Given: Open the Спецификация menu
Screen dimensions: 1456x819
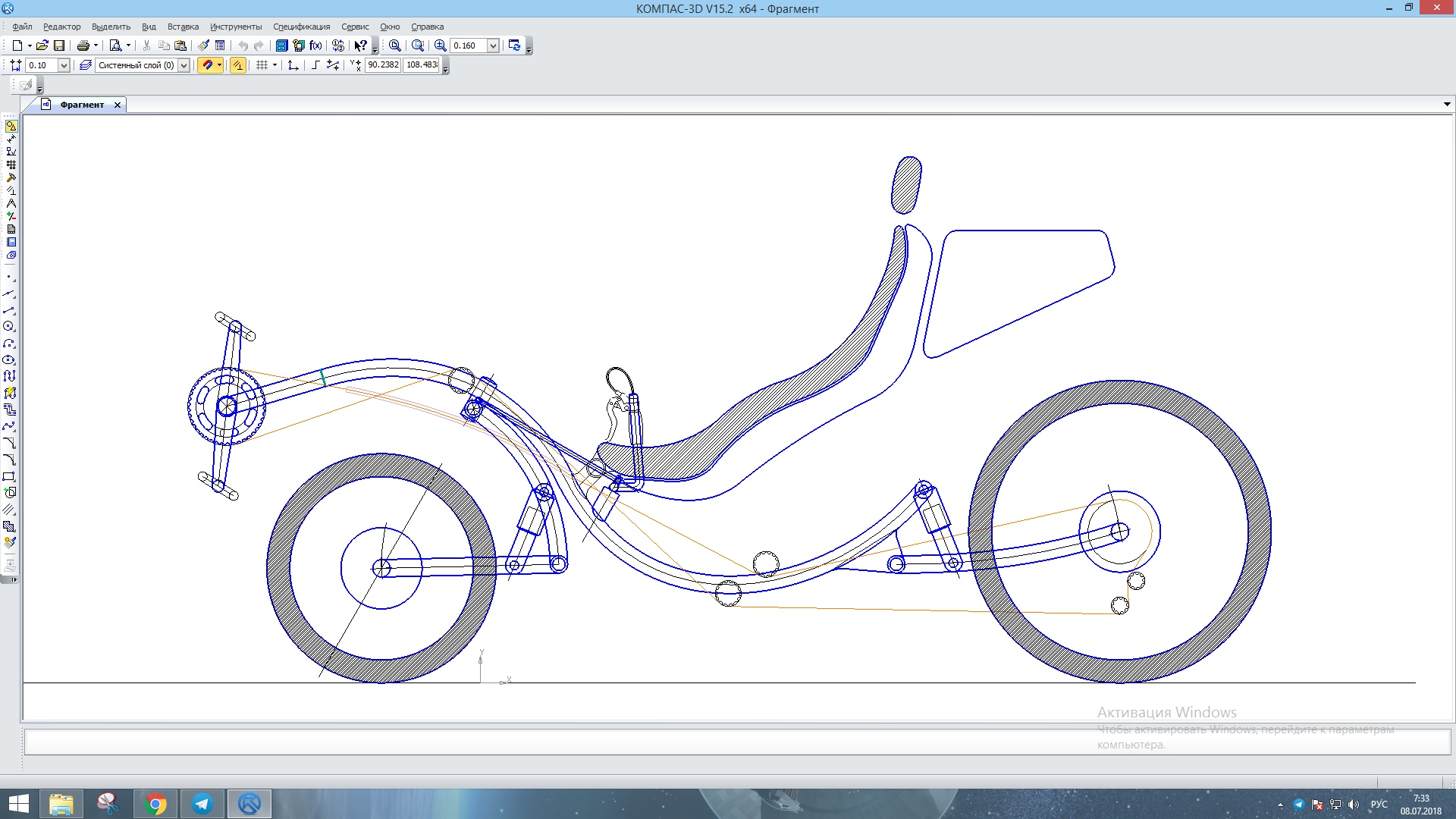Looking at the screenshot, I should [302, 27].
